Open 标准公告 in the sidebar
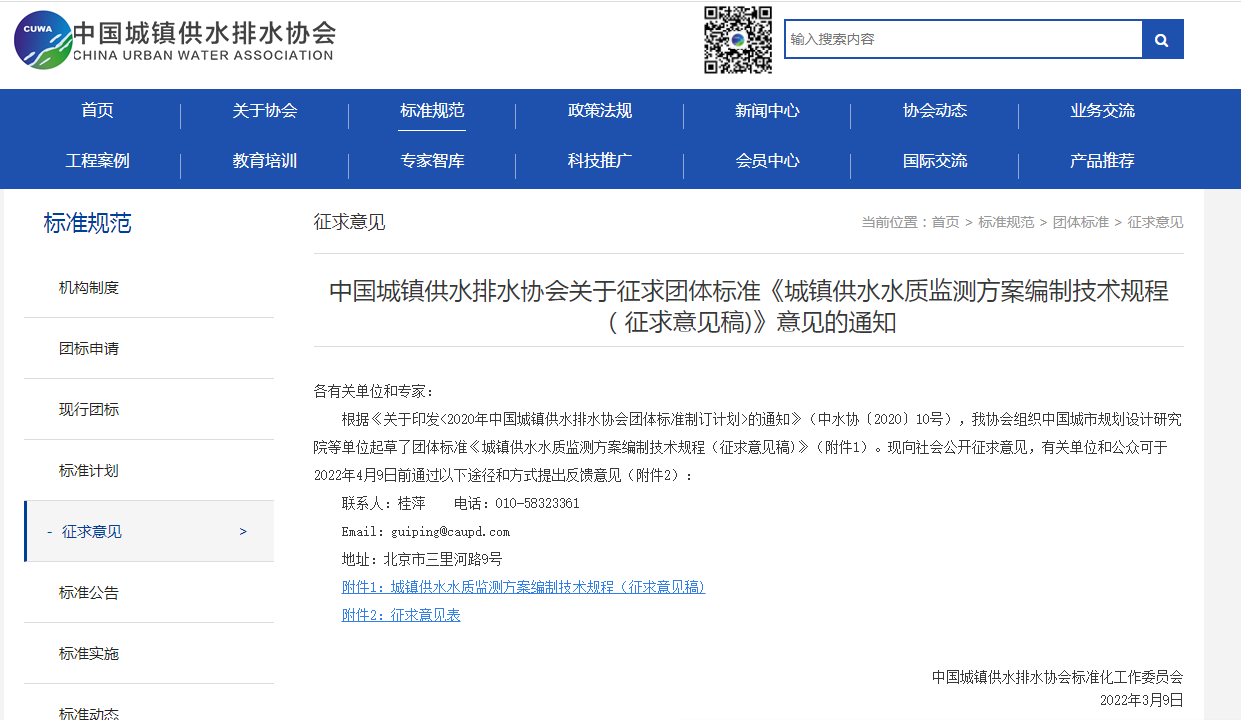 tap(89, 593)
